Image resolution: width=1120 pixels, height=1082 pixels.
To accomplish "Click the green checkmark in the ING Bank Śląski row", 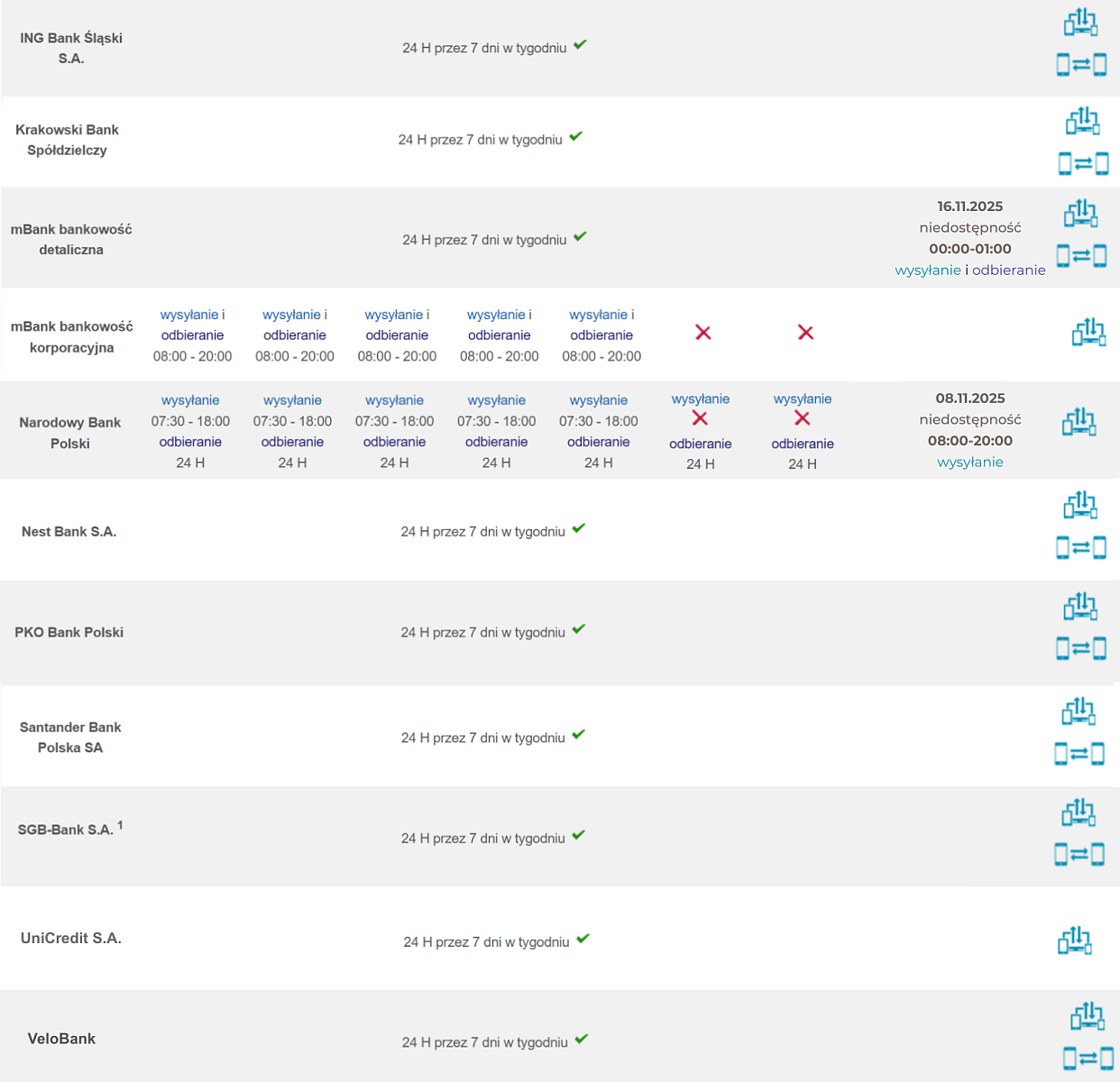I will point(580,45).
